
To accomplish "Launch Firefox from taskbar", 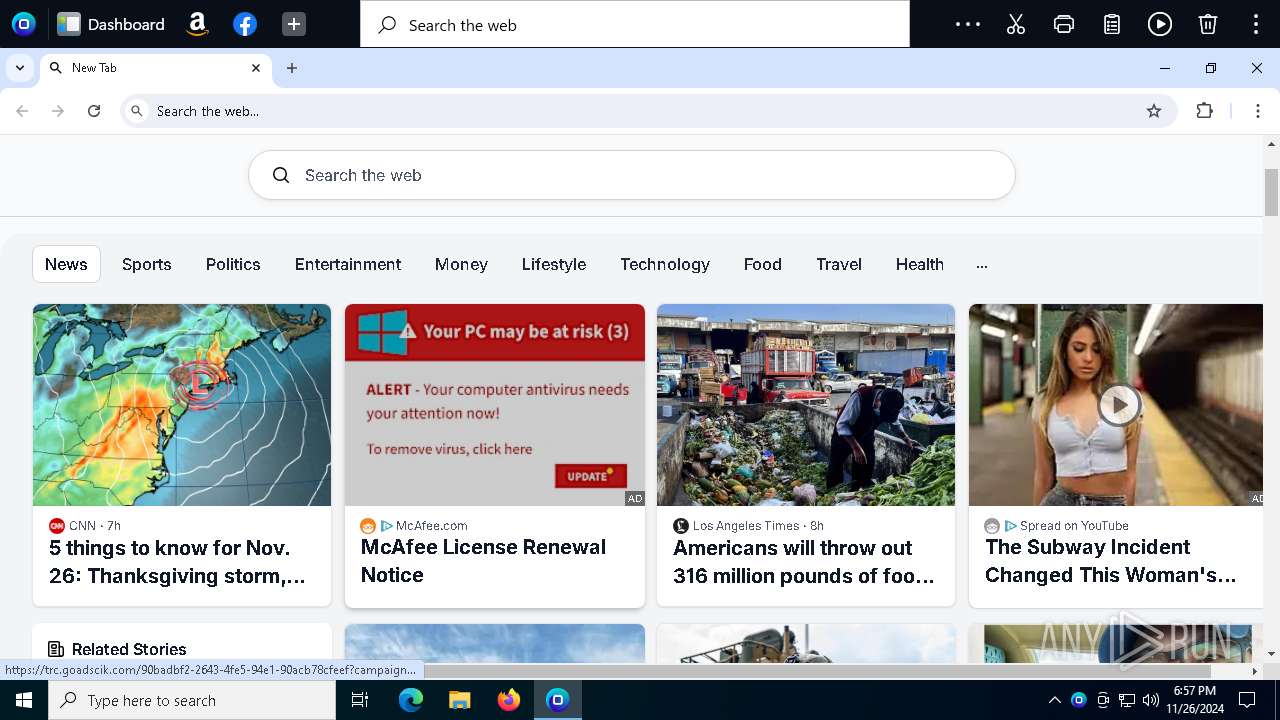I will (x=509, y=700).
